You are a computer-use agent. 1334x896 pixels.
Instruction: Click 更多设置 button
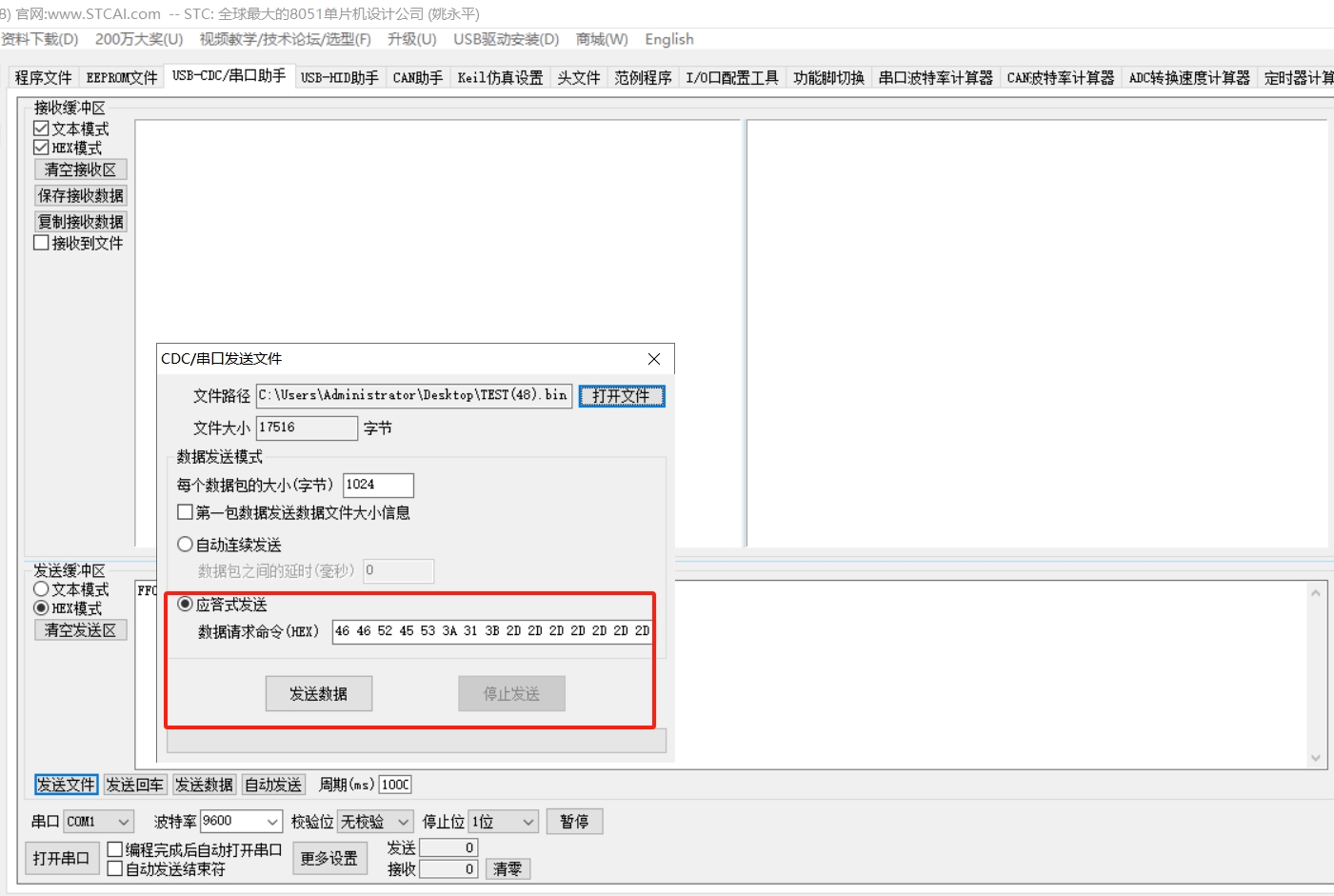[x=329, y=858]
